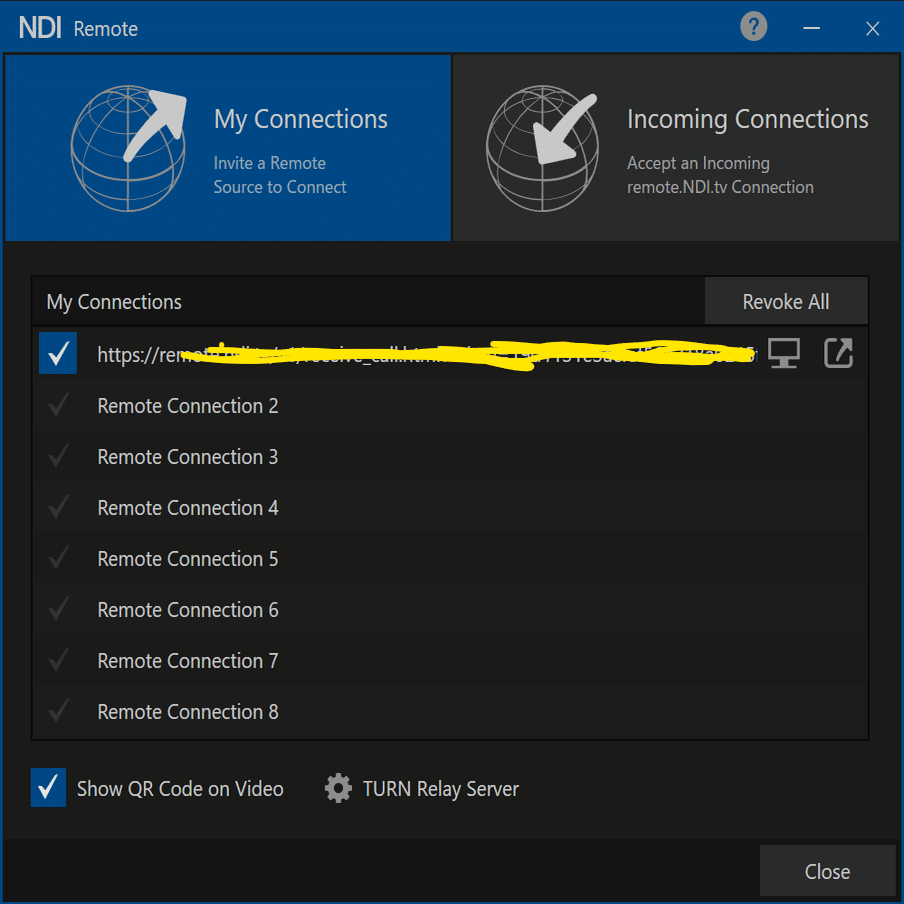Select the Remote Connection 3 row text
This screenshot has width=904, height=904.
188,457
